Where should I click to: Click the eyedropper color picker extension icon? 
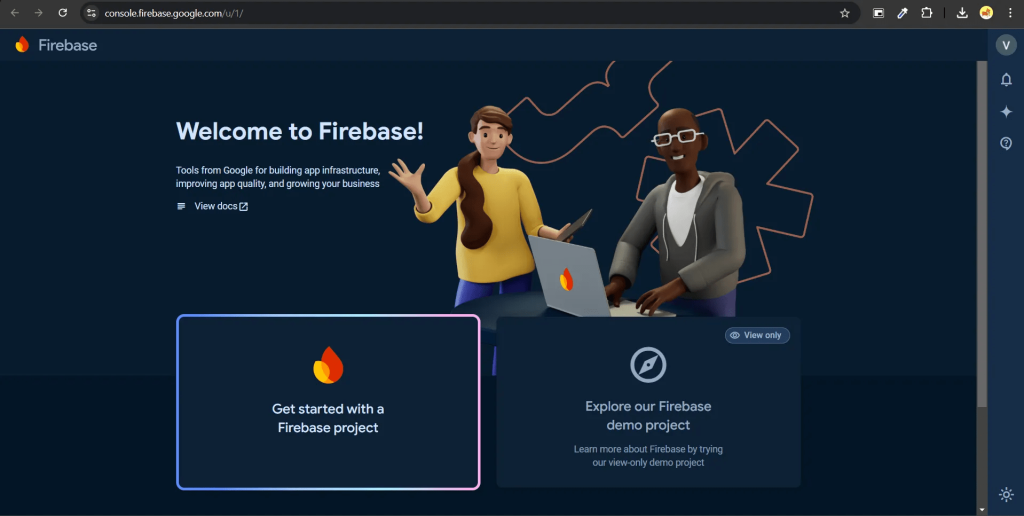coord(903,13)
